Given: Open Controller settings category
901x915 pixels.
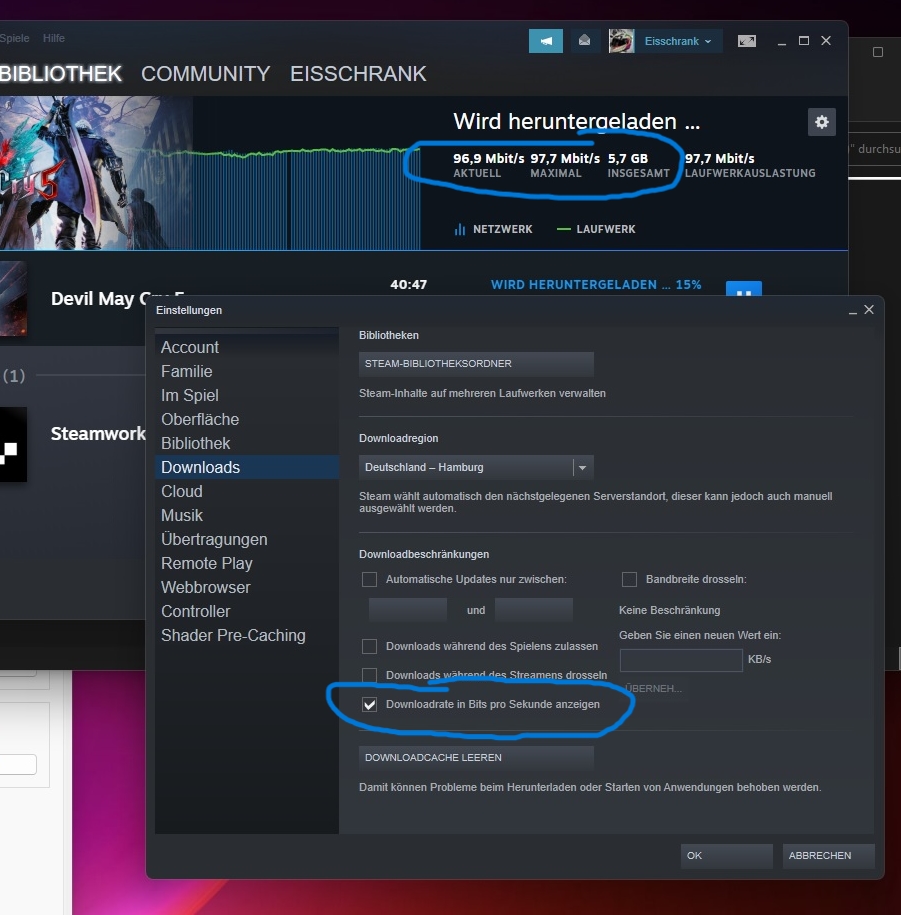Looking at the screenshot, I should pos(247,611).
